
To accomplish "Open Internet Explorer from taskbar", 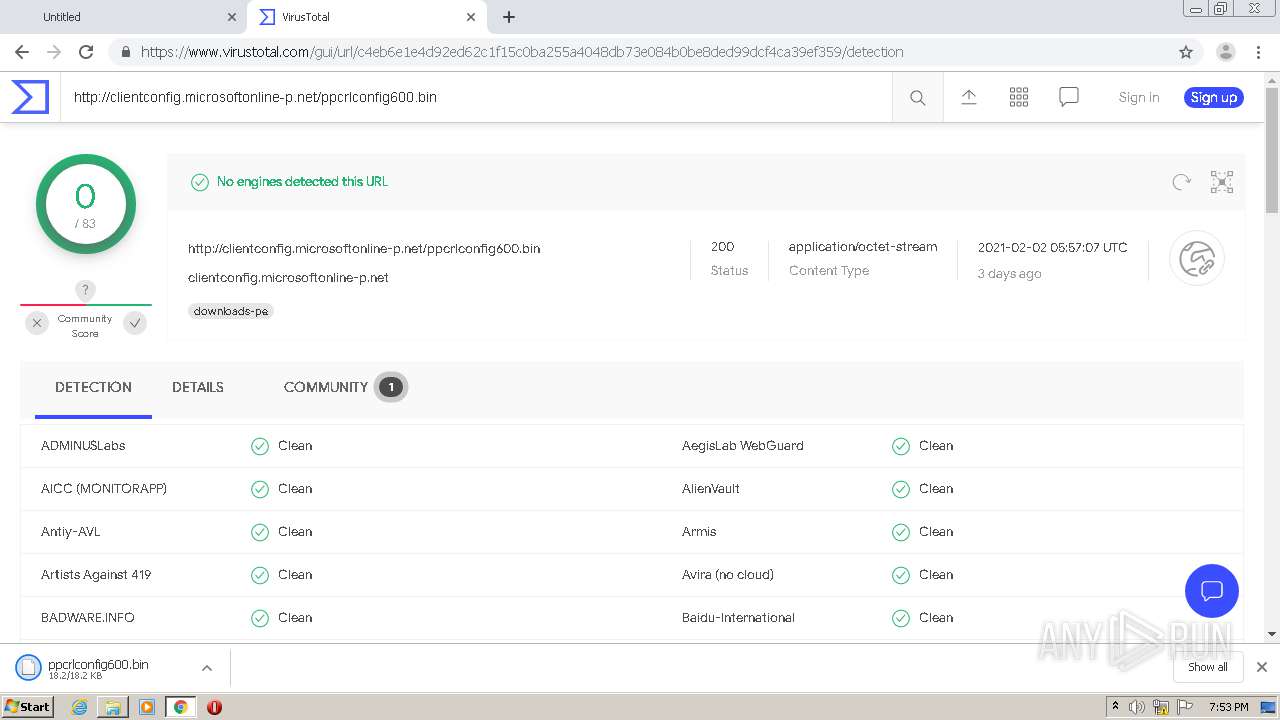I will click(x=79, y=707).
